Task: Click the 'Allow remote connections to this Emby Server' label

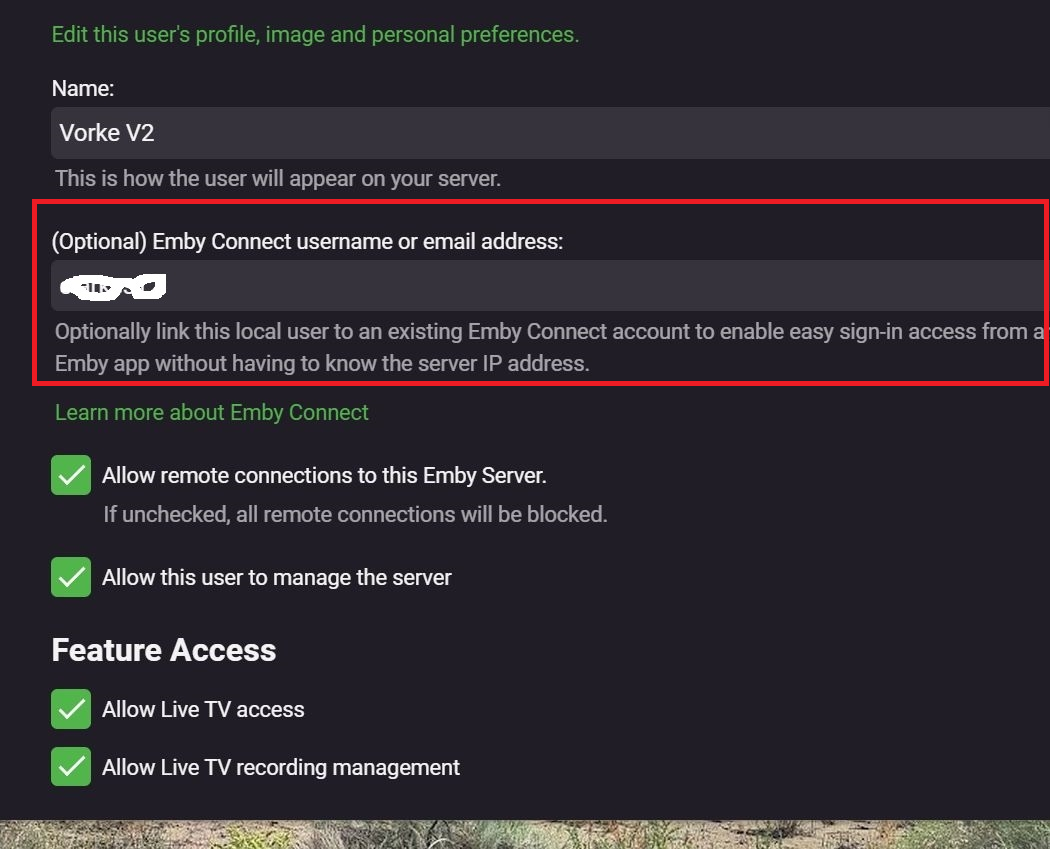Action: click(x=324, y=475)
